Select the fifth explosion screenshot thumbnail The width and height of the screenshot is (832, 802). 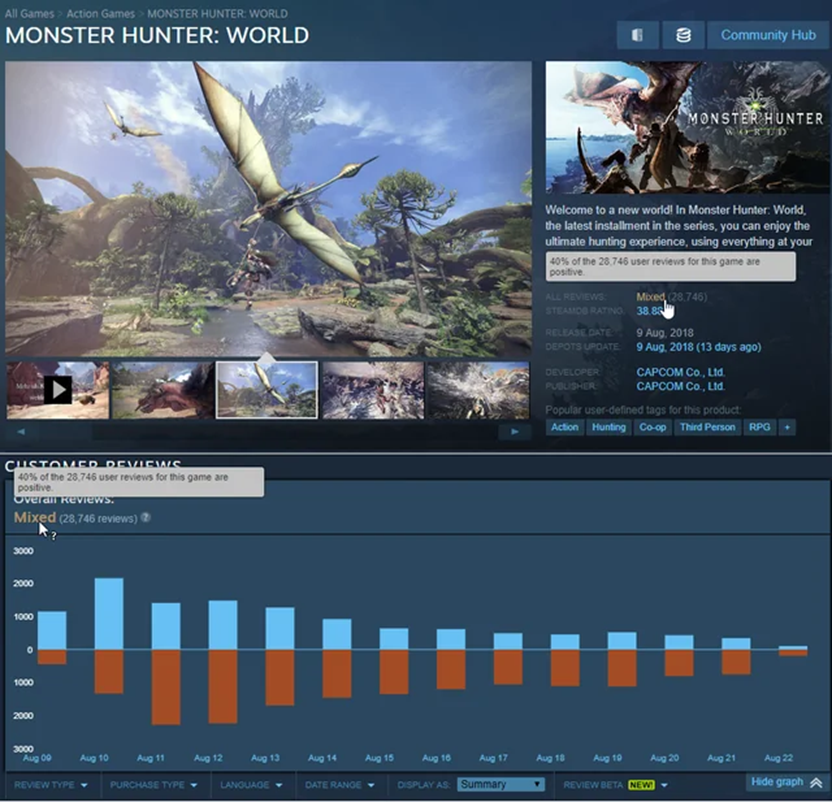pos(478,390)
